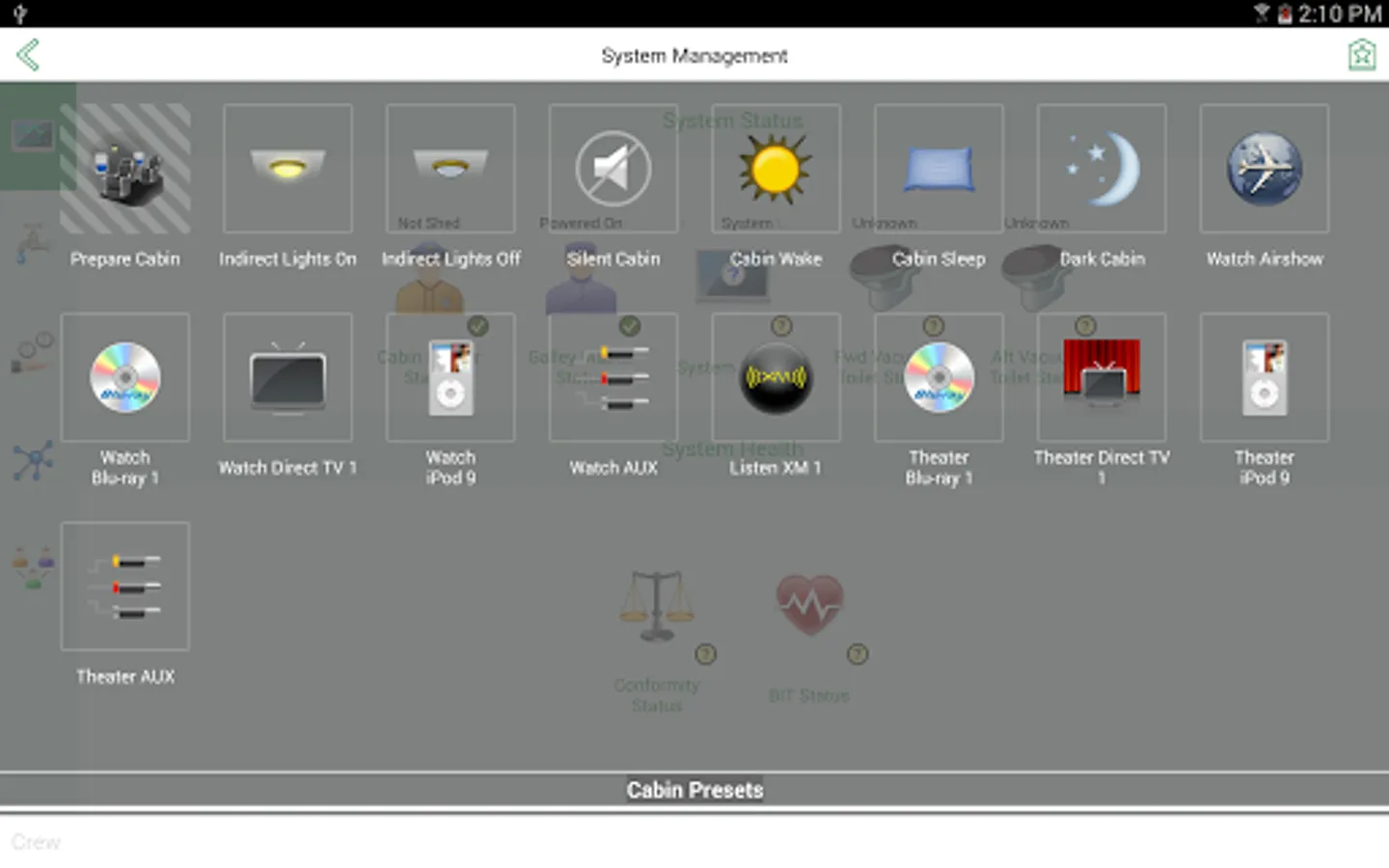Viewport: 1389px width, 868px height.
Task: Start the Listen XM 1 preset
Action: pos(776,377)
